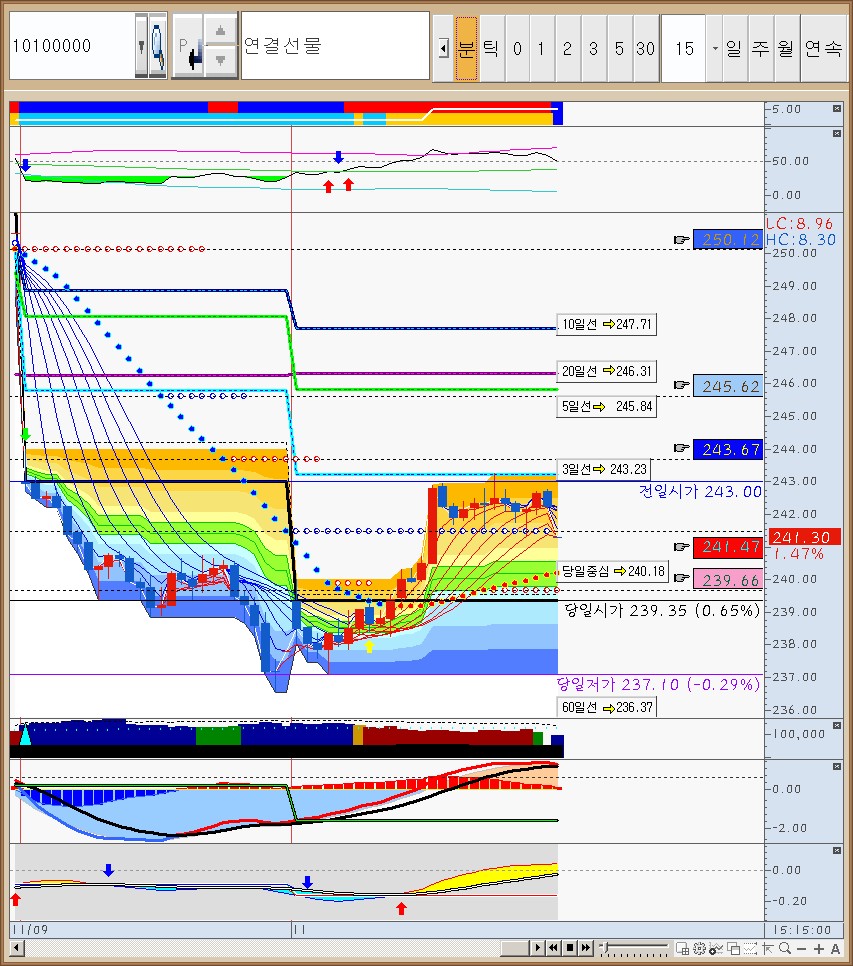Close the top indicator panel
The image size is (853, 966).
(837, 108)
